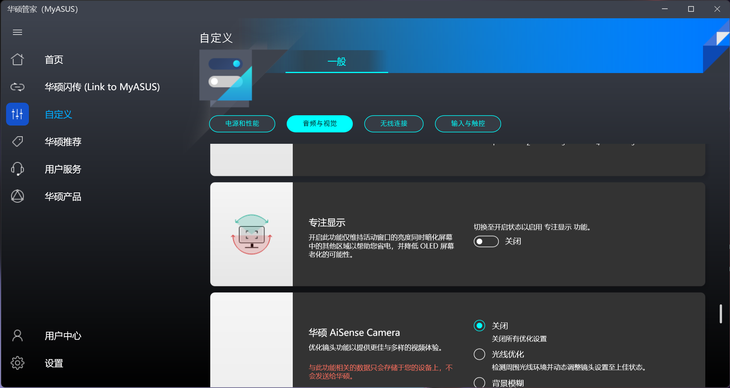Image resolution: width=730 pixels, height=388 pixels.
Task: Open 设置 gear icon
Action: coord(17,363)
